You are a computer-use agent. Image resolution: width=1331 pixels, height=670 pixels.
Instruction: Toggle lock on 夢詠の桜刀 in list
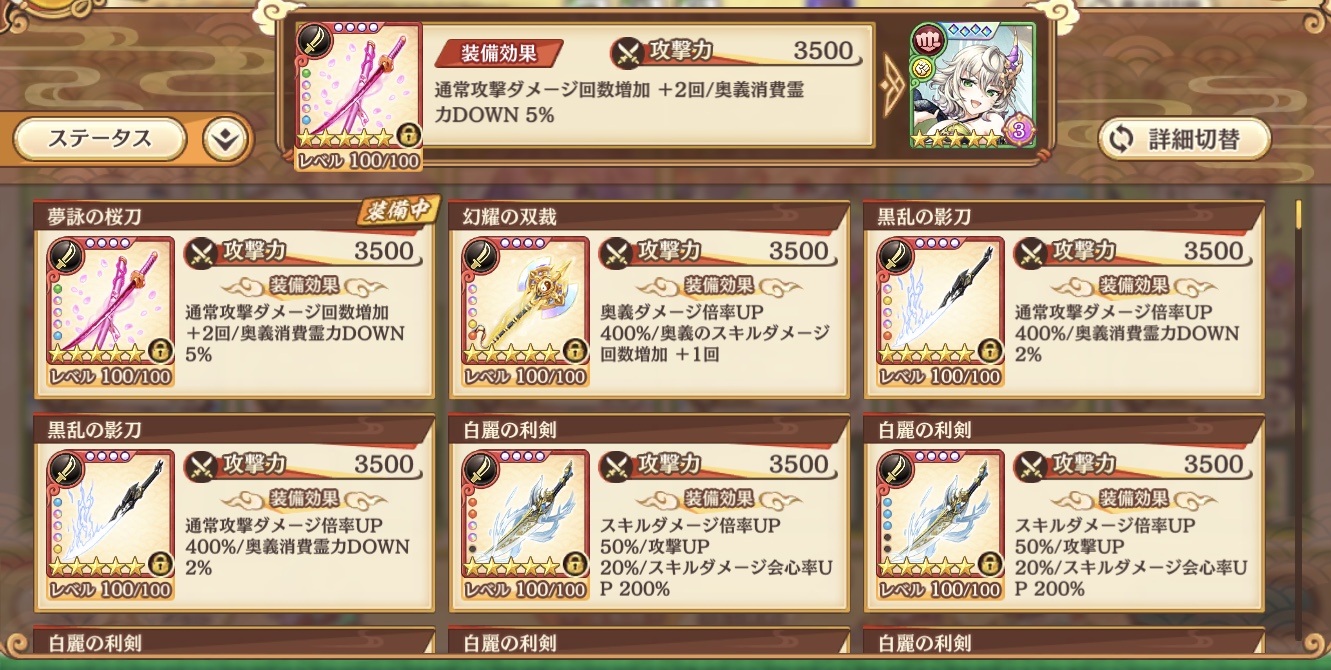click(158, 350)
